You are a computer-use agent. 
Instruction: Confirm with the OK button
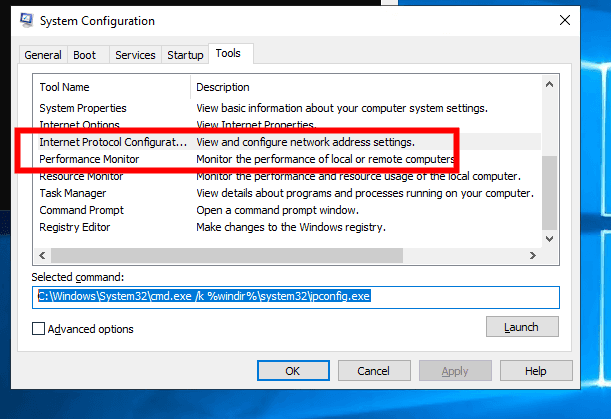(292, 371)
